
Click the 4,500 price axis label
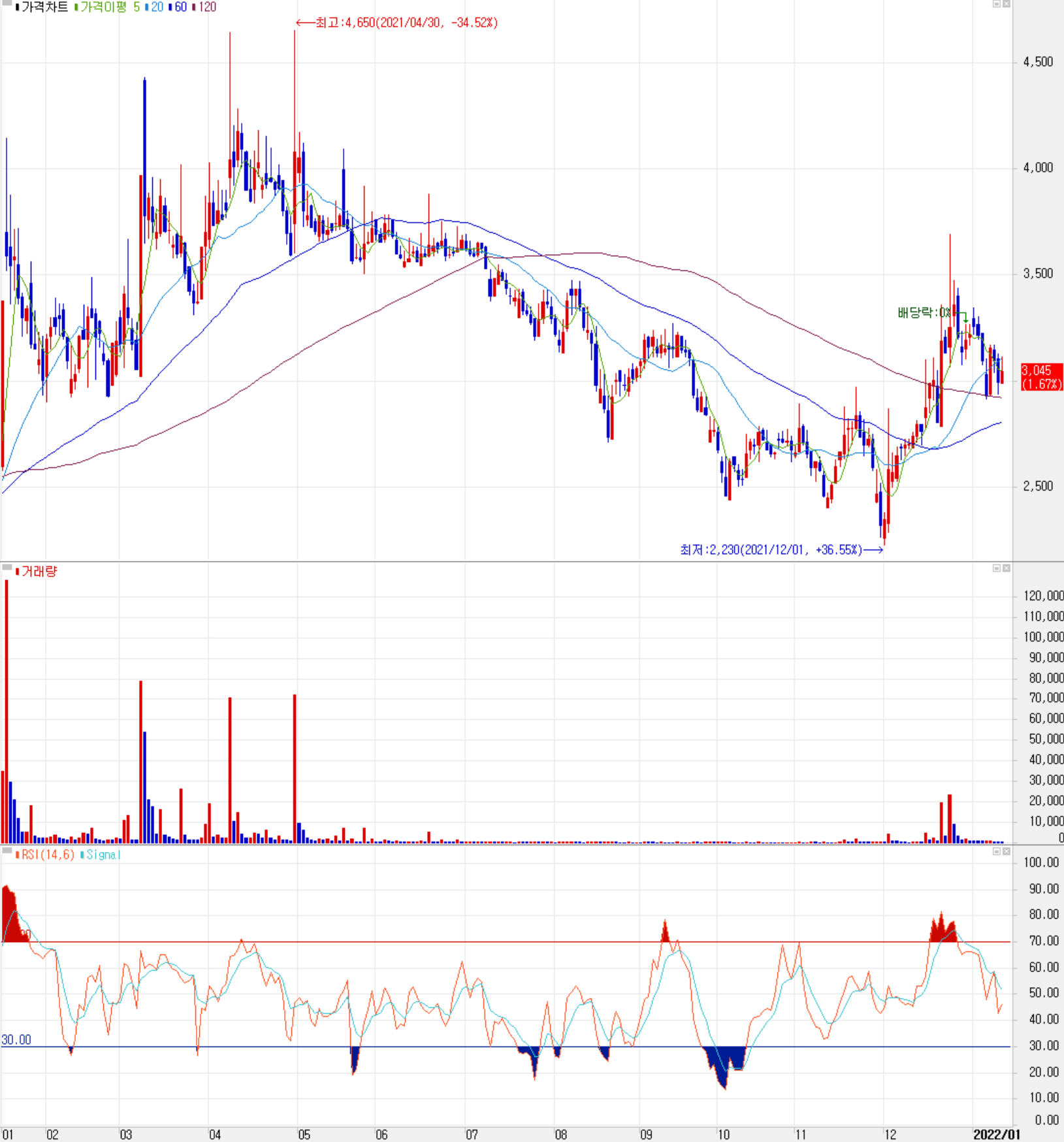[x=1038, y=62]
